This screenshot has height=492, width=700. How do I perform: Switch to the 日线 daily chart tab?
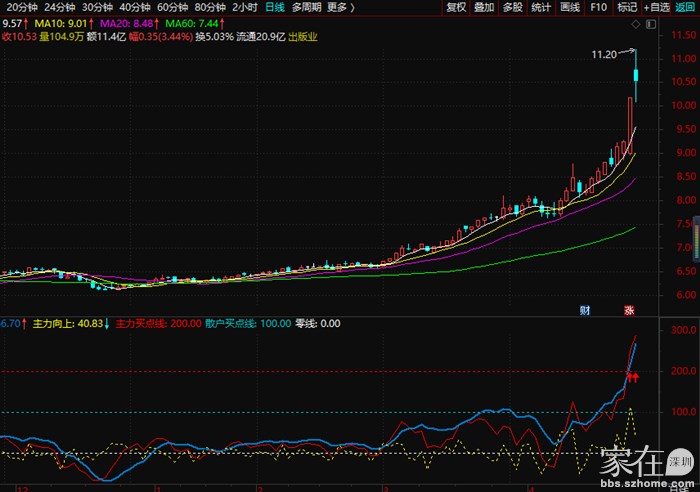point(274,7)
